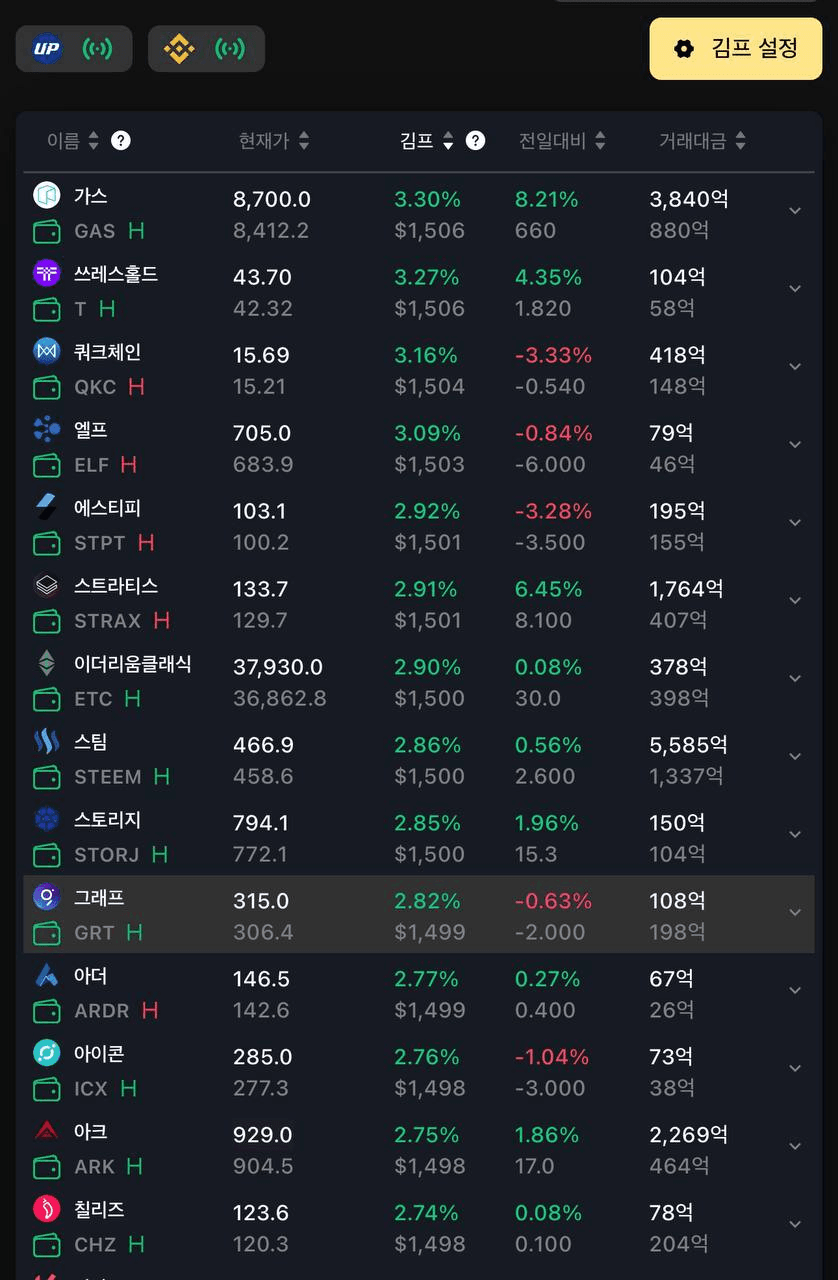Click the GAS coin logo icon
The height and width of the screenshot is (1280, 838).
47,195
